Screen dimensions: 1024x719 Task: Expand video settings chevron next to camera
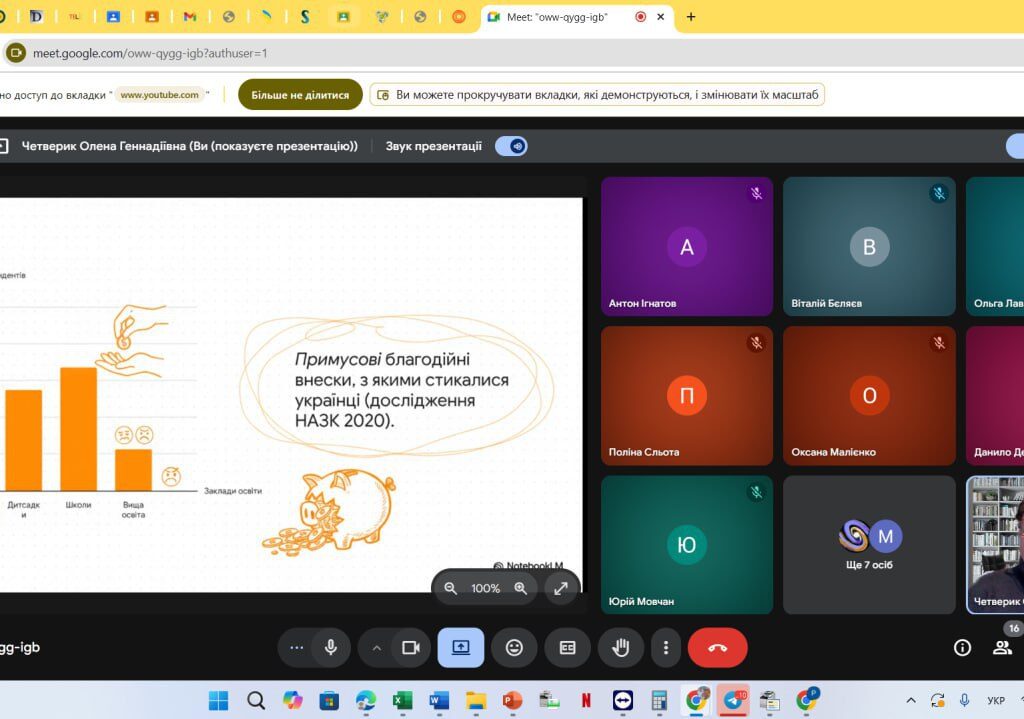(377, 647)
